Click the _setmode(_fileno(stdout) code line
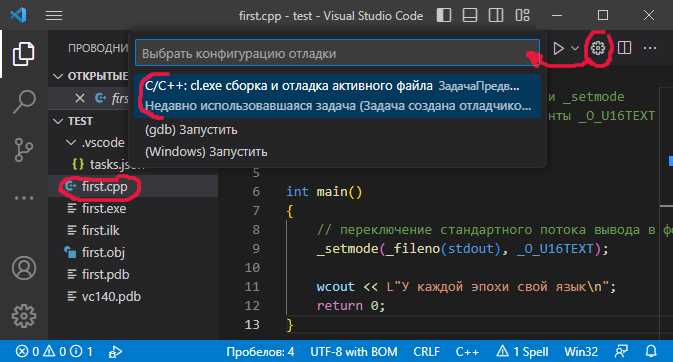Image resolution: width=673 pixels, height=362 pixels. click(462, 249)
